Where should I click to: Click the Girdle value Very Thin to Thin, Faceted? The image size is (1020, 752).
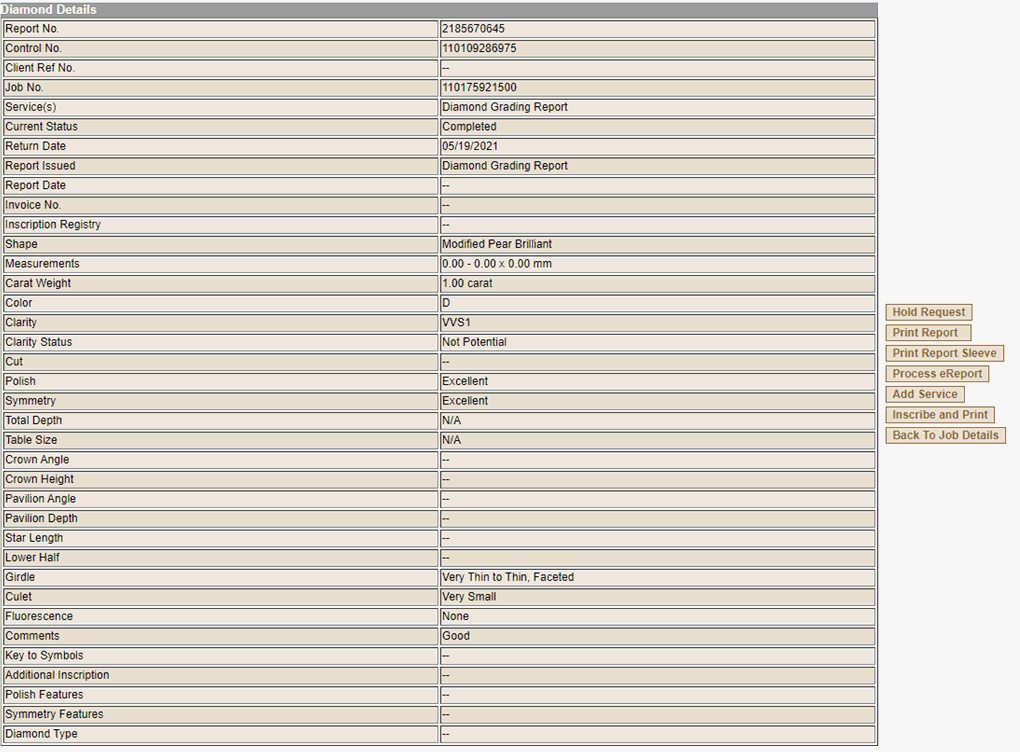point(507,577)
